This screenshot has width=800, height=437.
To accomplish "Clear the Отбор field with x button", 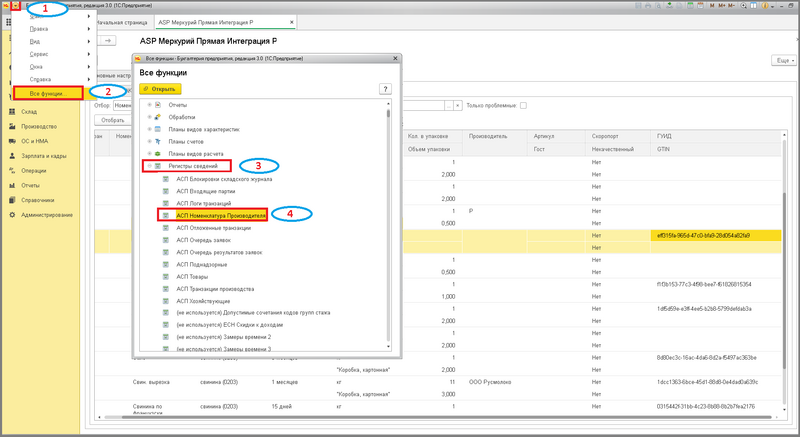I will 458,106.
